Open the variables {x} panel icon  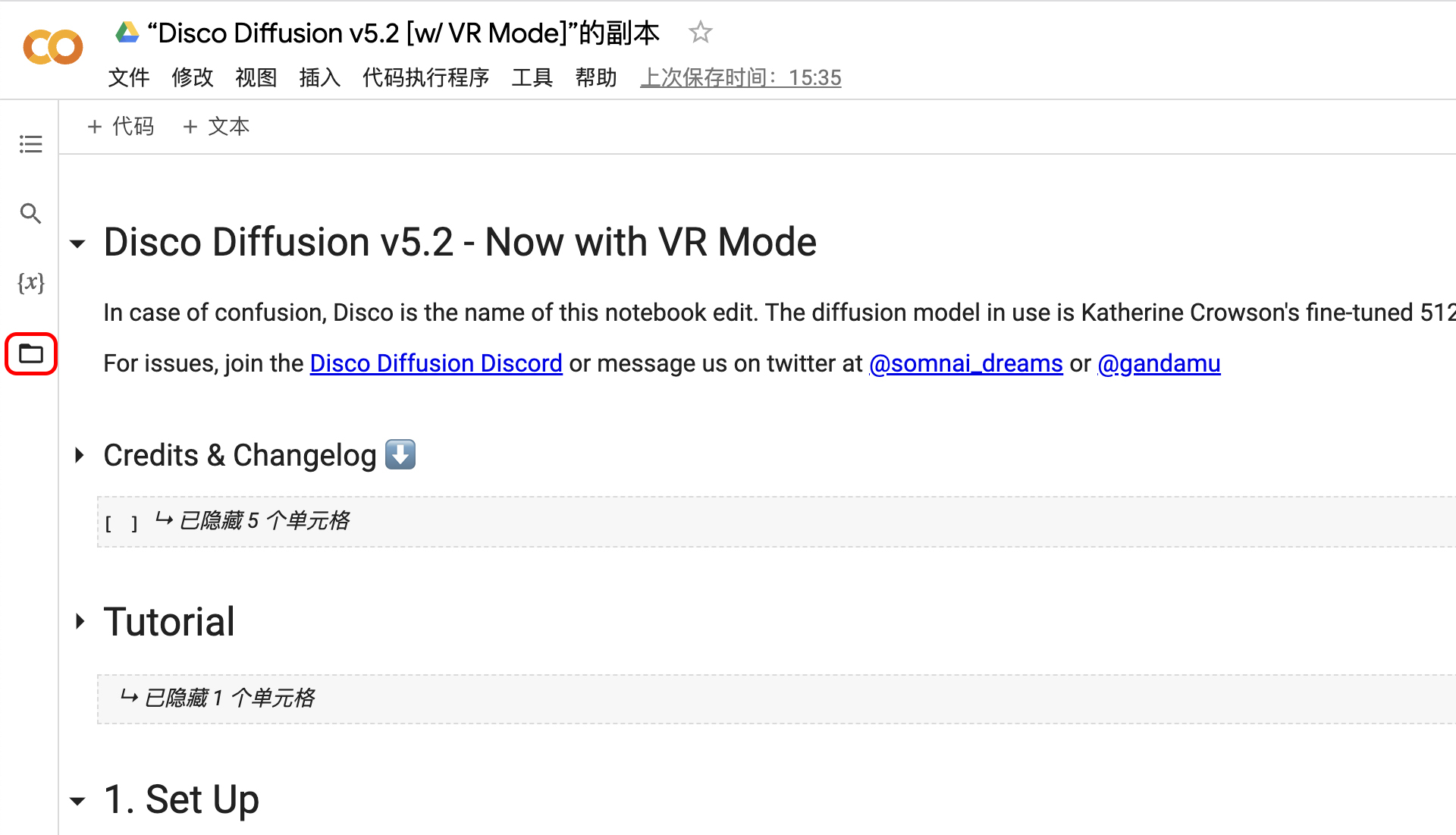click(x=30, y=283)
